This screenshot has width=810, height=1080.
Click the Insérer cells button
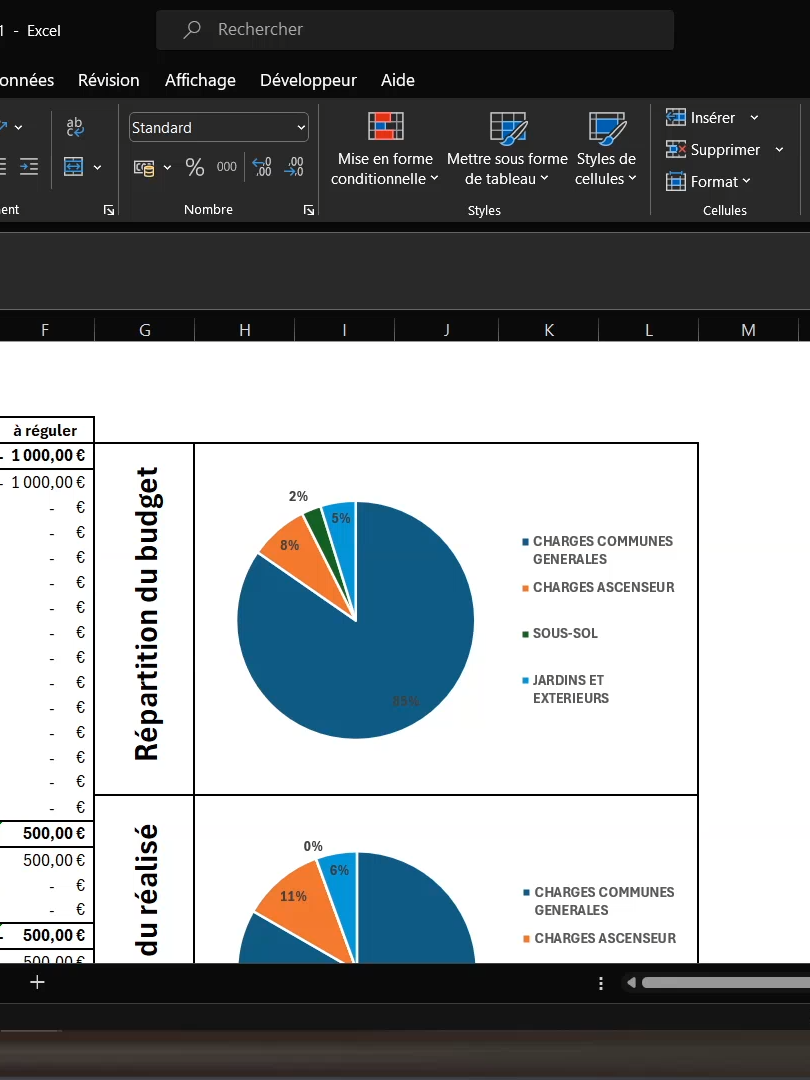(701, 118)
